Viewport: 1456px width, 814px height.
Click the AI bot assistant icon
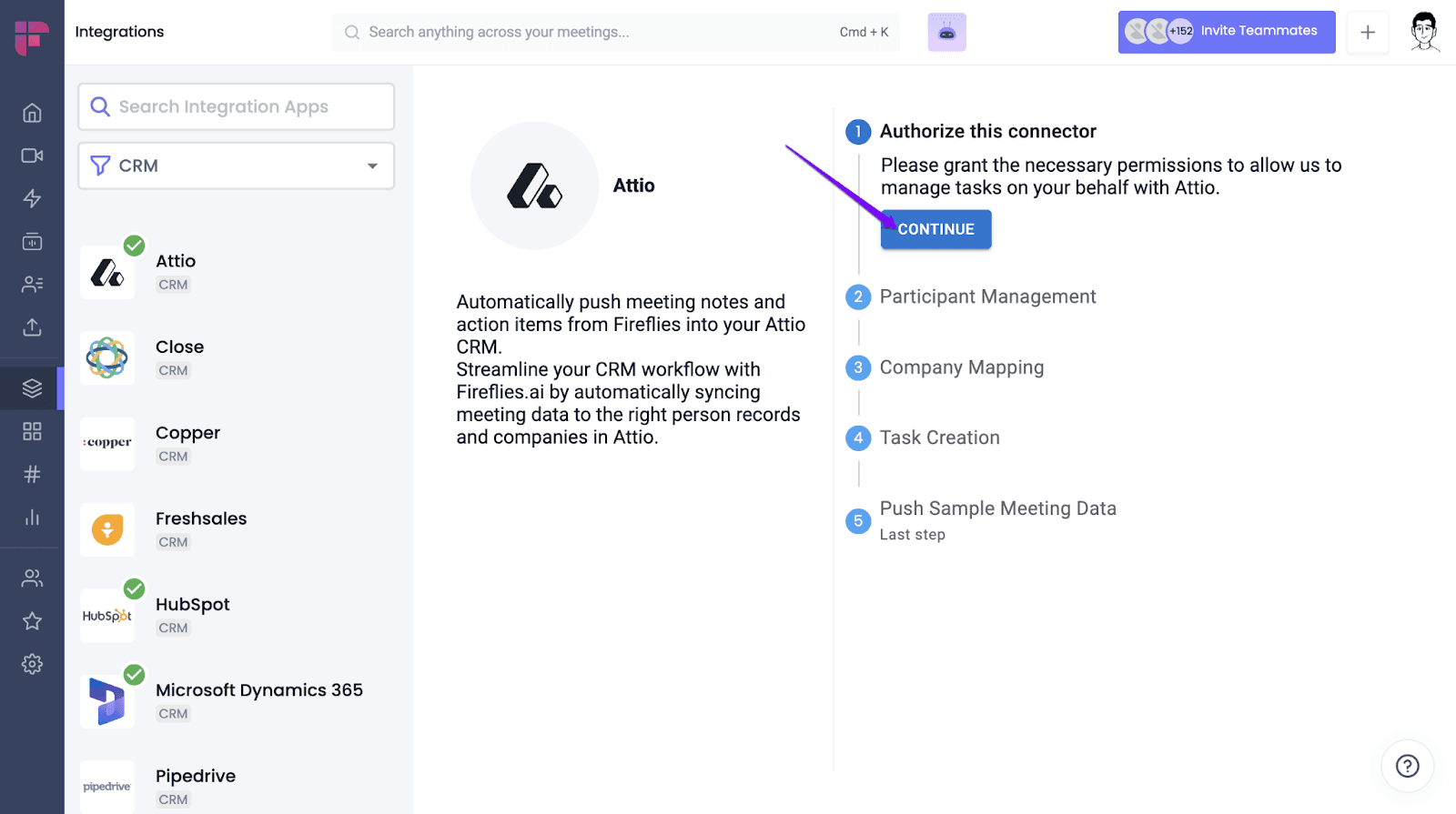point(946,33)
